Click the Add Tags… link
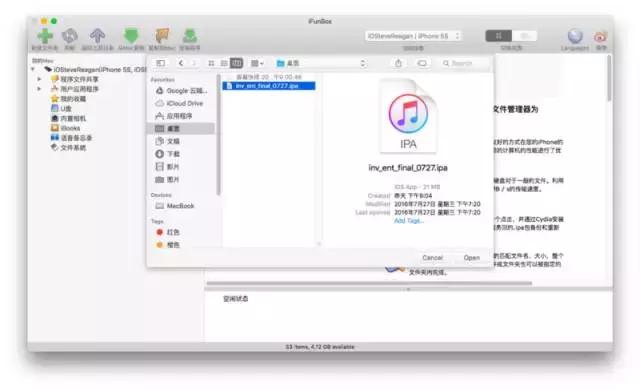Viewport: 640px width, 390px height. click(409, 221)
